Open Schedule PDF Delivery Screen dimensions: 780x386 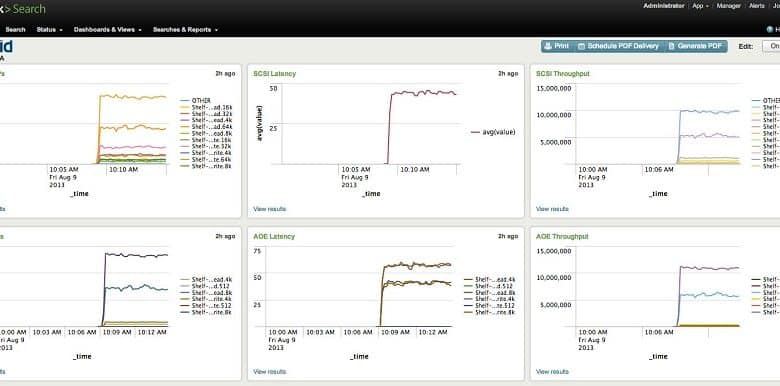click(x=618, y=46)
